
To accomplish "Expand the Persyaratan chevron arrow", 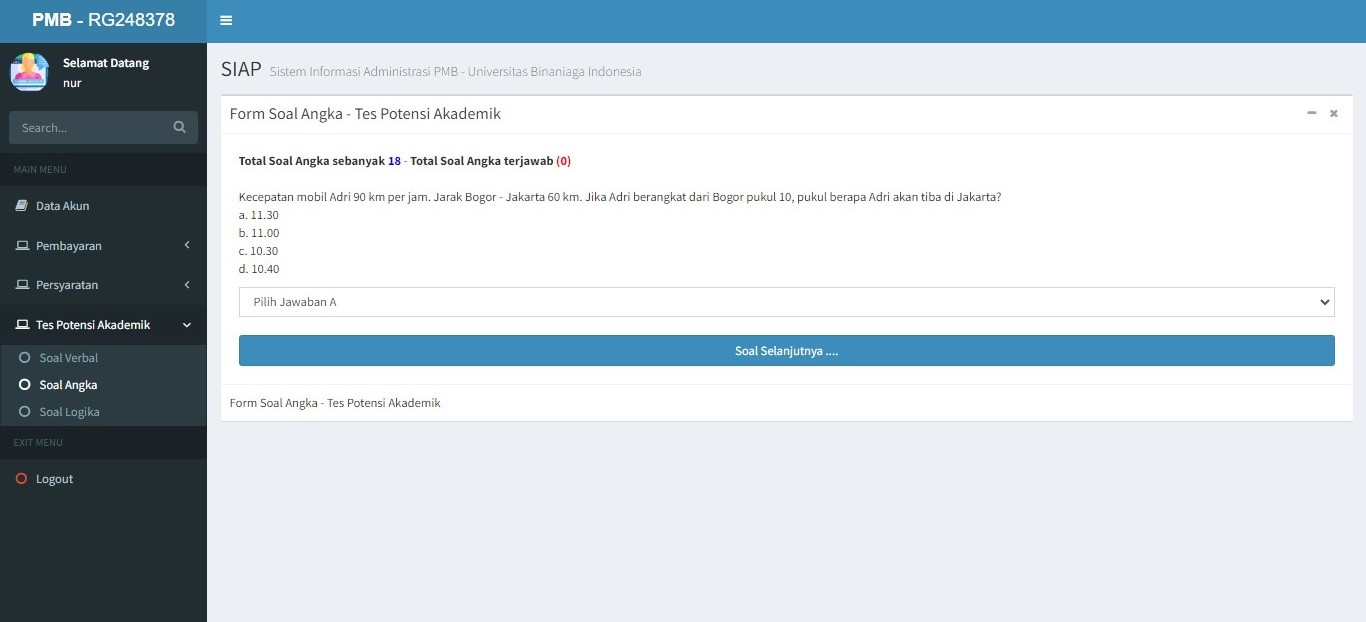I will [x=187, y=285].
